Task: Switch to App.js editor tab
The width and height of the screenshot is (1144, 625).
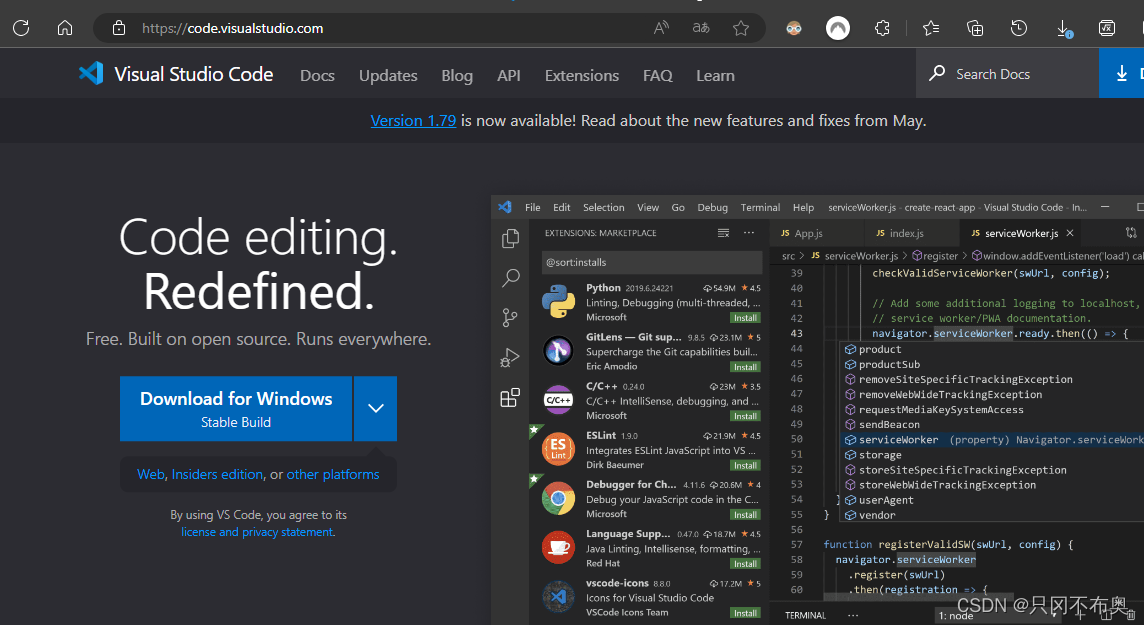Action: tap(808, 233)
